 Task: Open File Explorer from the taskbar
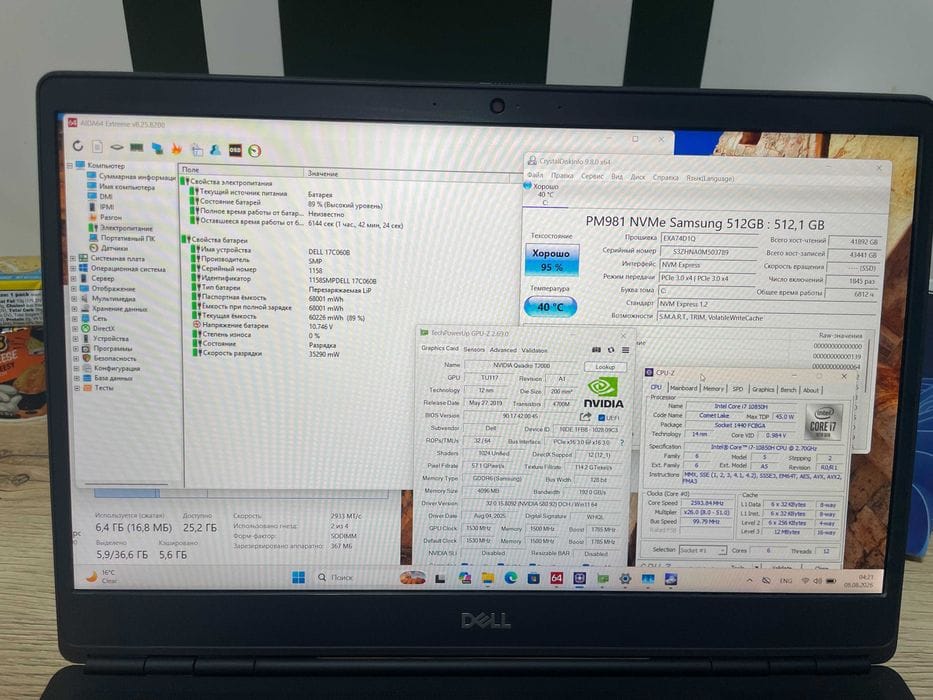tap(487, 578)
